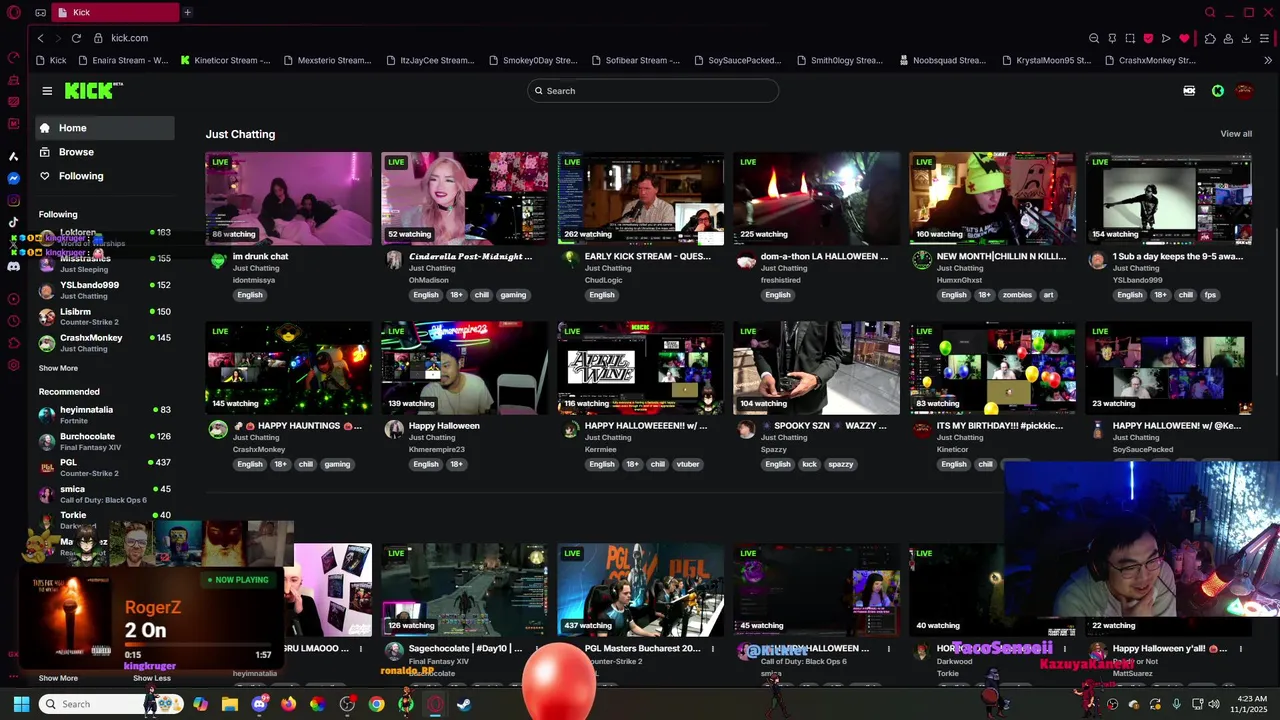Click the zoom-out magnifier in address bar
Viewport: 1280px width, 720px height.
point(1094,38)
